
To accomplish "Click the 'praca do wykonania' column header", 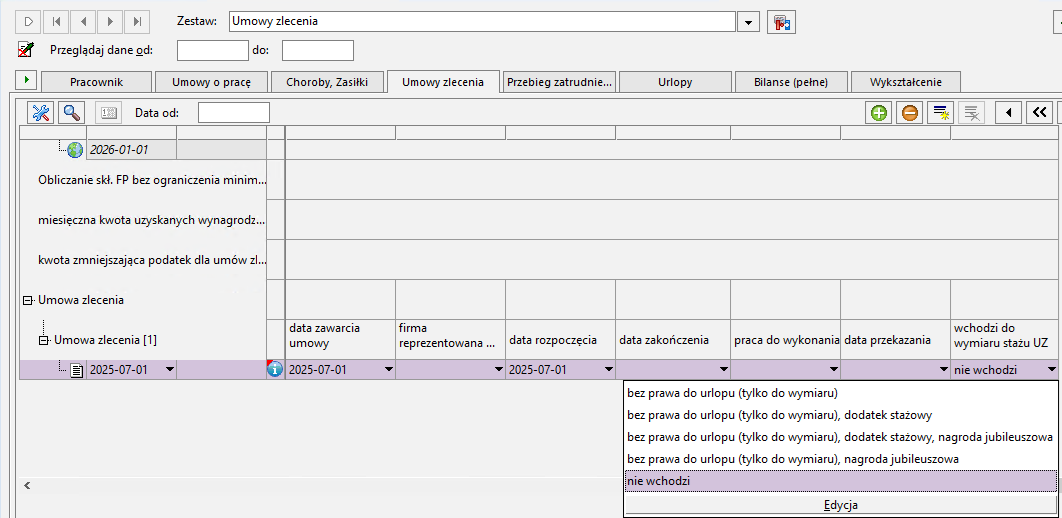I will (x=786, y=340).
